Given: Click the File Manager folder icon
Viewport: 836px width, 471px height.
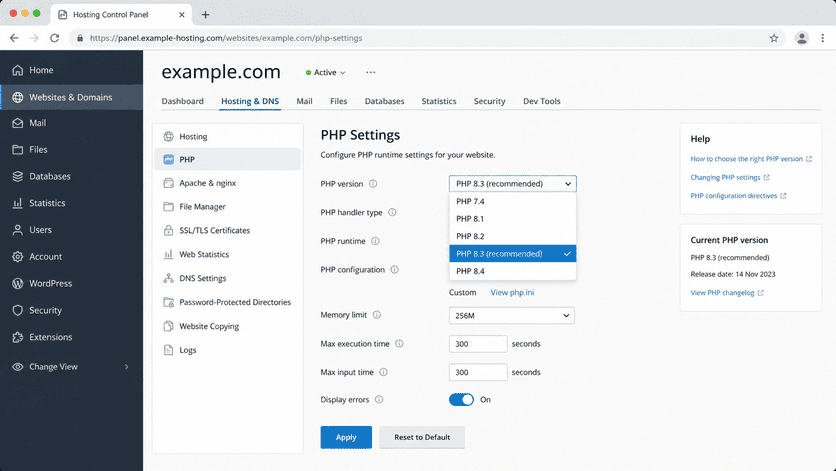Looking at the screenshot, I should point(168,206).
